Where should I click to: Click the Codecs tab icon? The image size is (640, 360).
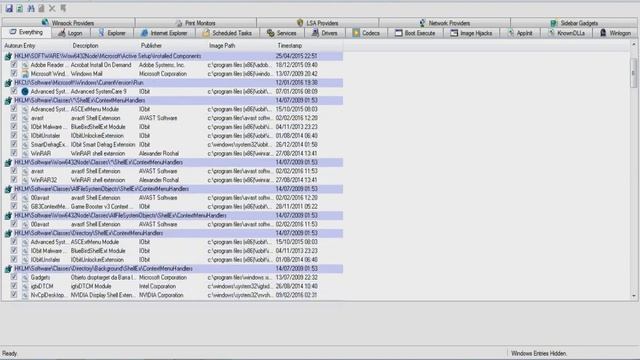(356, 33)
